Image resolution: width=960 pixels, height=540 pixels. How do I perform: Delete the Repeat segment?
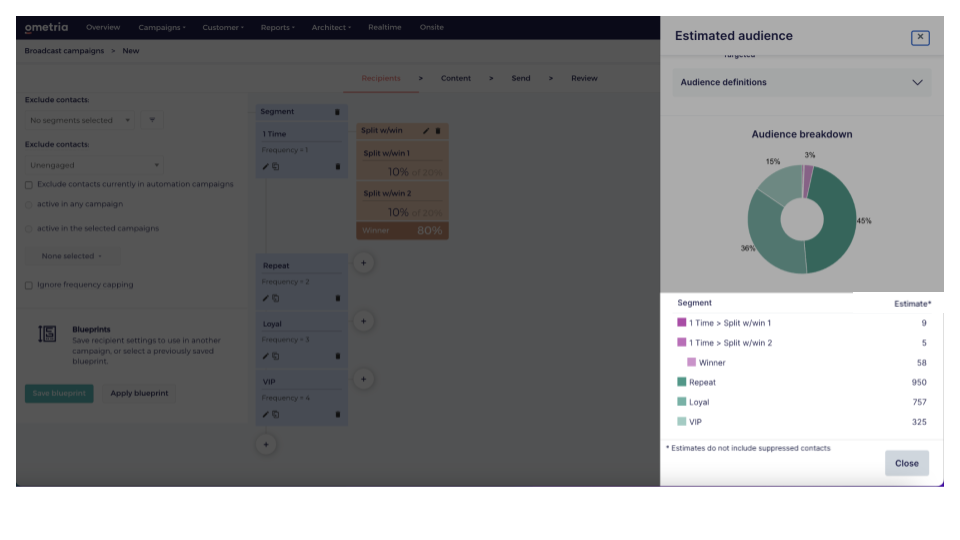point(337,298)
